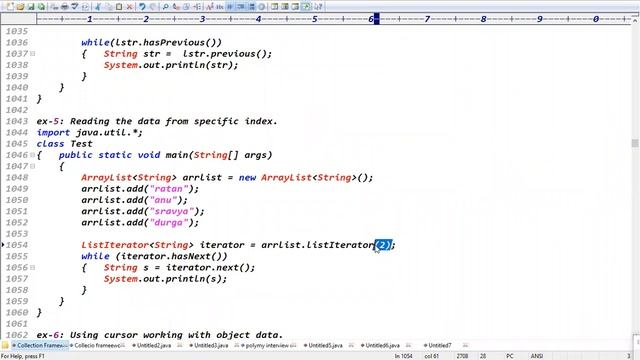Click the line "import java.util.*;"
This screenshot has height=360, width=640.
pyautogui.click(x=89, y=132)
